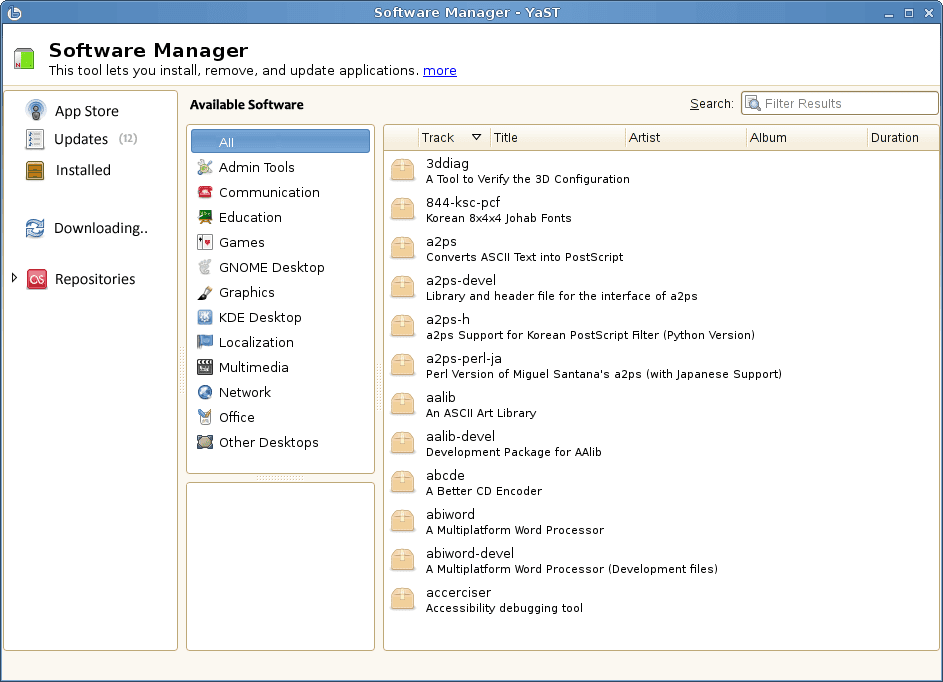This screenshot has width=943, height=682.
Task: Click the package icon beside abiword
Action: [402, 521]
